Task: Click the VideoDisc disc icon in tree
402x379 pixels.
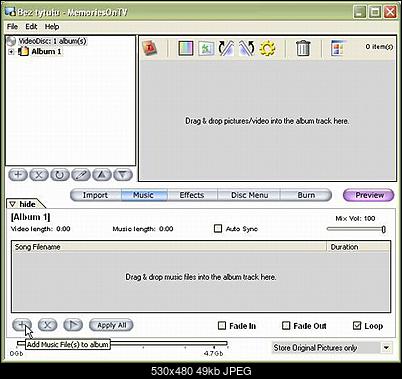Action: [12, 41]
